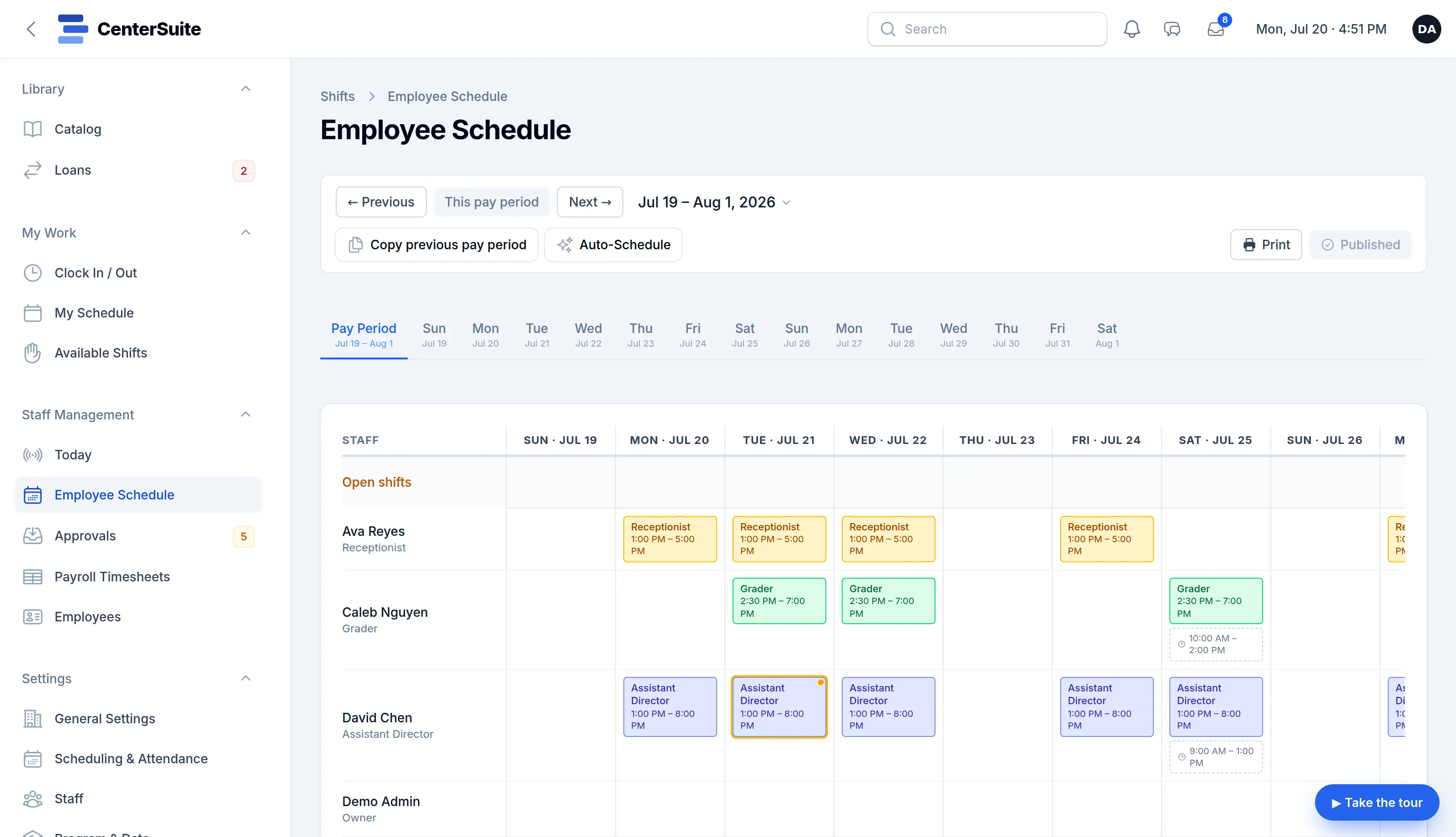Open Catalog in the Library section

(138, 129)
